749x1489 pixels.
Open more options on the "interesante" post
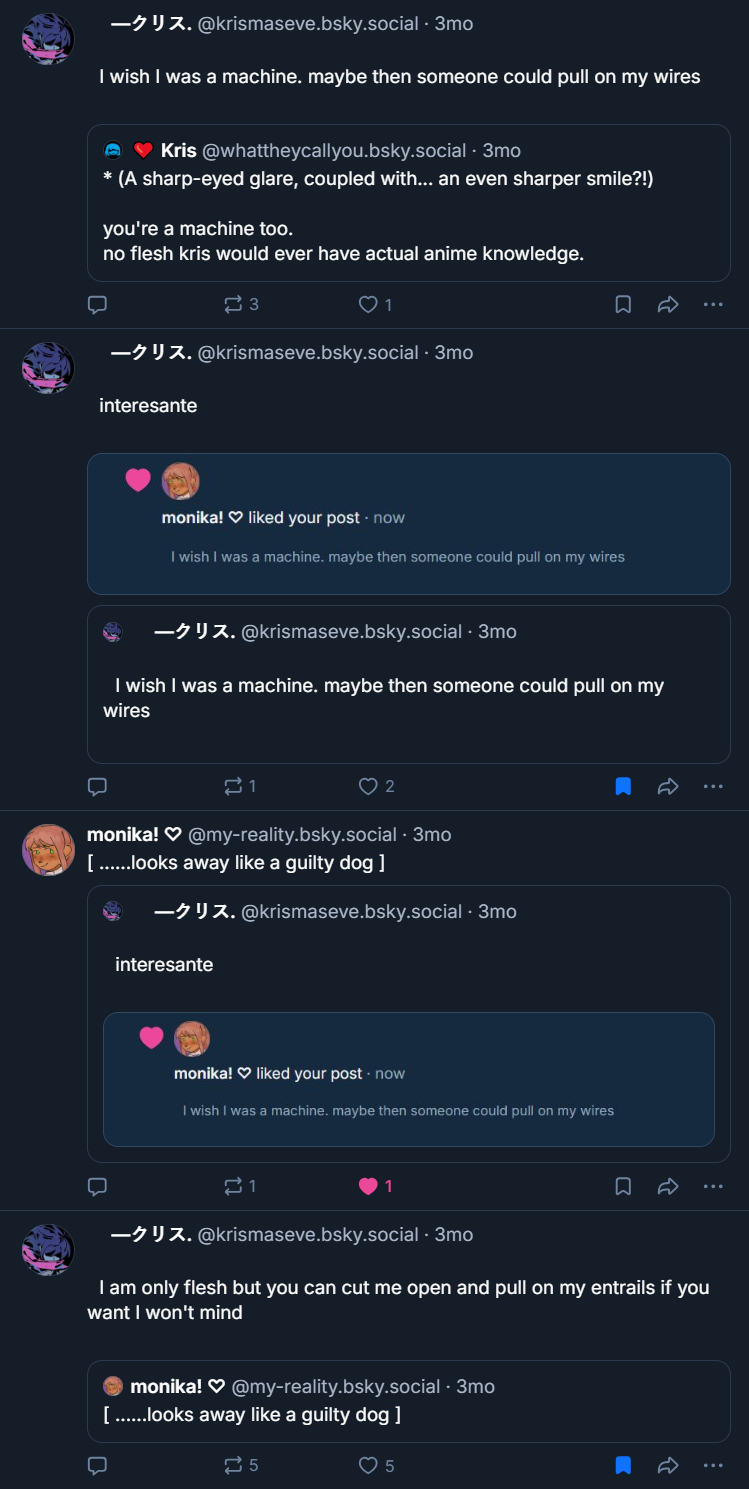point(713,786)
